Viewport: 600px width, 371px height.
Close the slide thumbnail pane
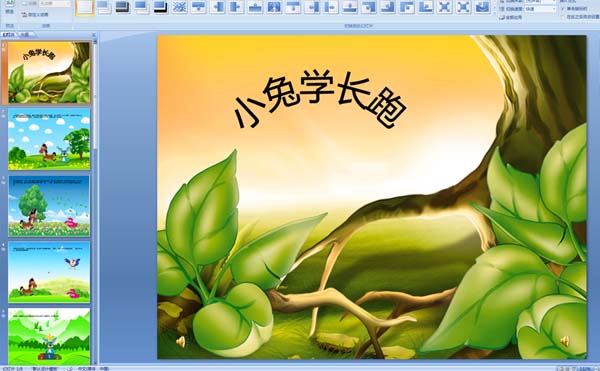point(94,35)
